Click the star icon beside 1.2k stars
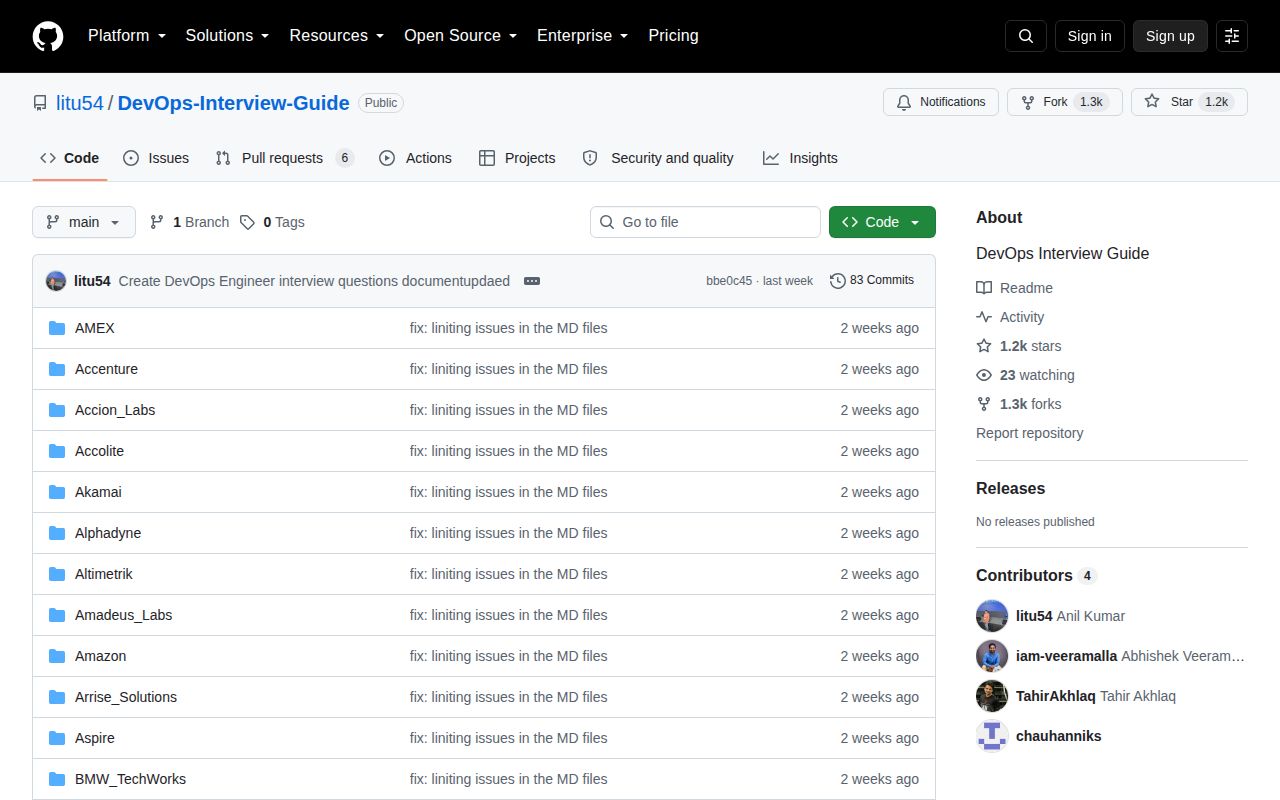Viewport: 1280px width, 800px height. (x=984, y=346)
